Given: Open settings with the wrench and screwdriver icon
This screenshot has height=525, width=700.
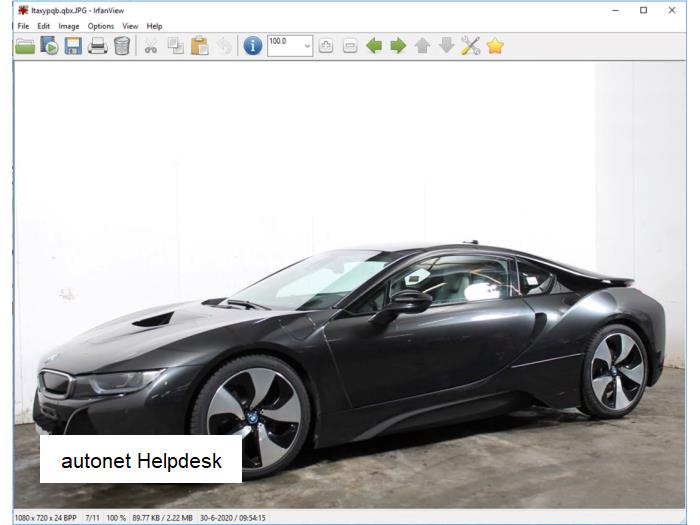Looking at the screenshot, I should (x=471, y=46).
